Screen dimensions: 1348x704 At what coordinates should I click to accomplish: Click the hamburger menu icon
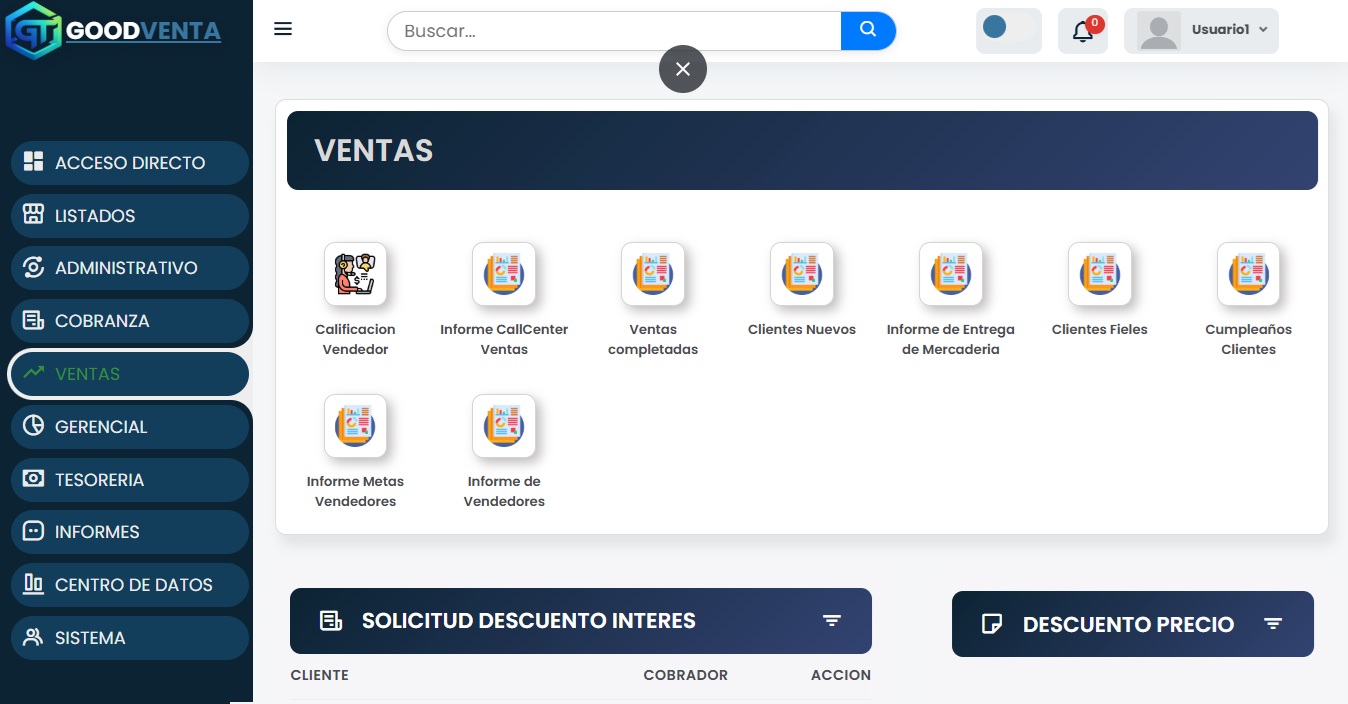coord(283,29)
